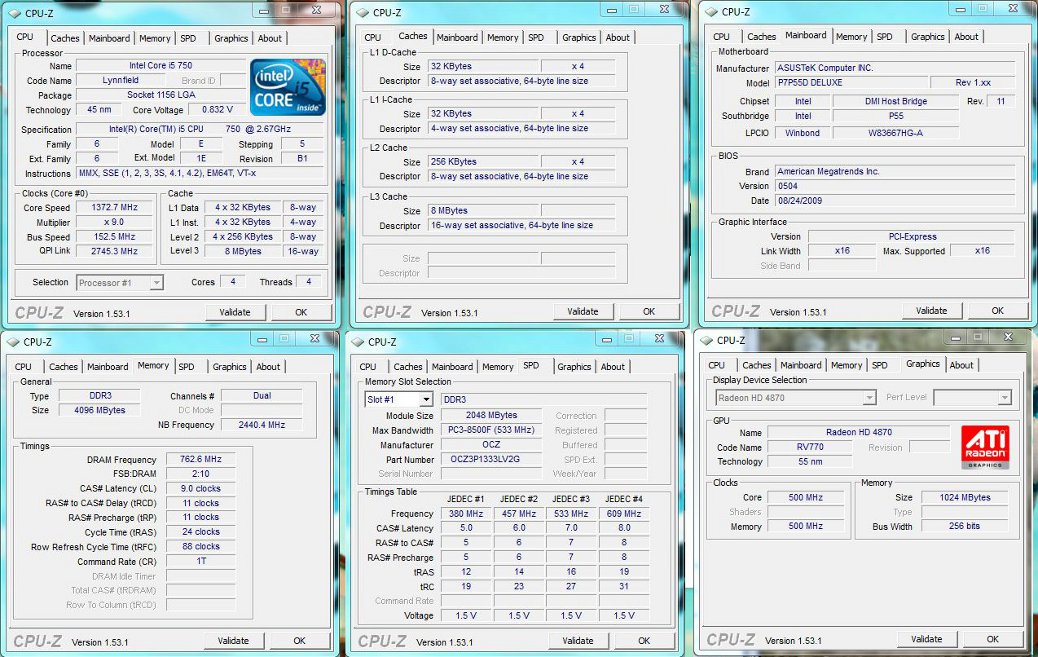Viewport: 1038px width, 657px height.
Task: Select the SPD tab in the DRAM timings window
Action: [x=186, y=366]
